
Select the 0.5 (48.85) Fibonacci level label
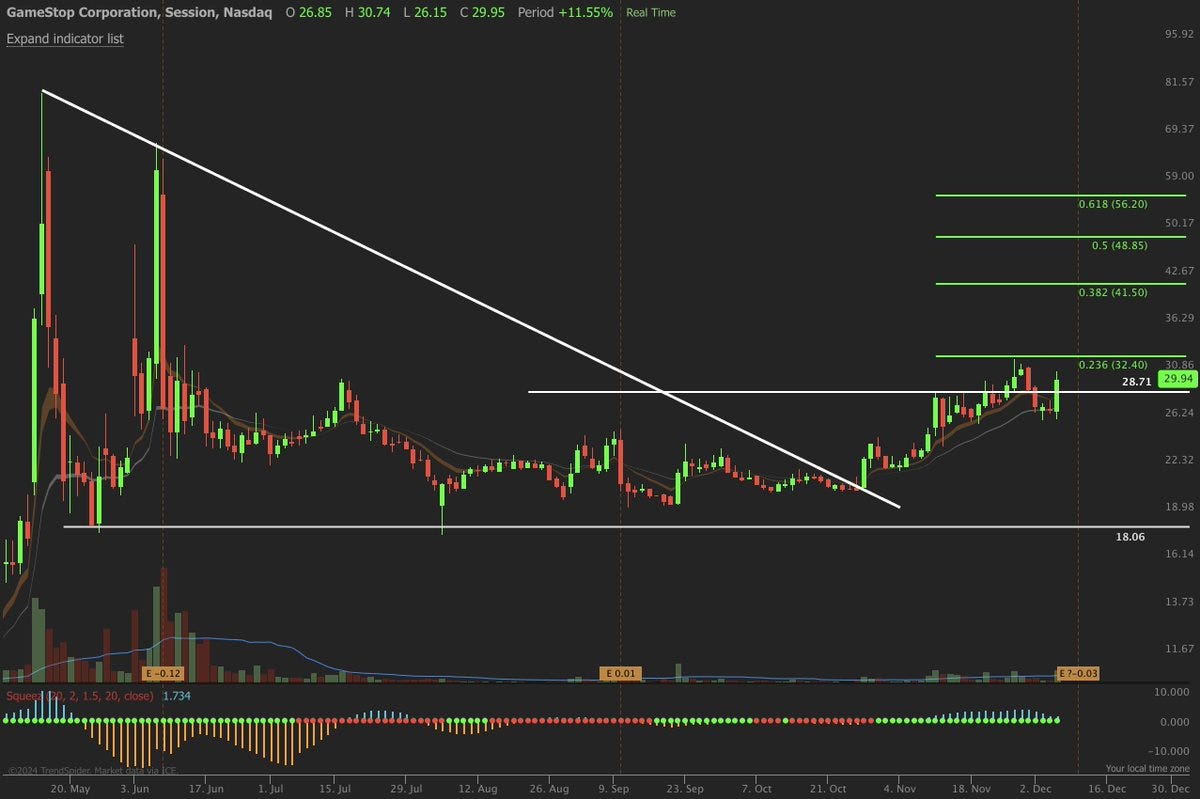point(1118,245)
